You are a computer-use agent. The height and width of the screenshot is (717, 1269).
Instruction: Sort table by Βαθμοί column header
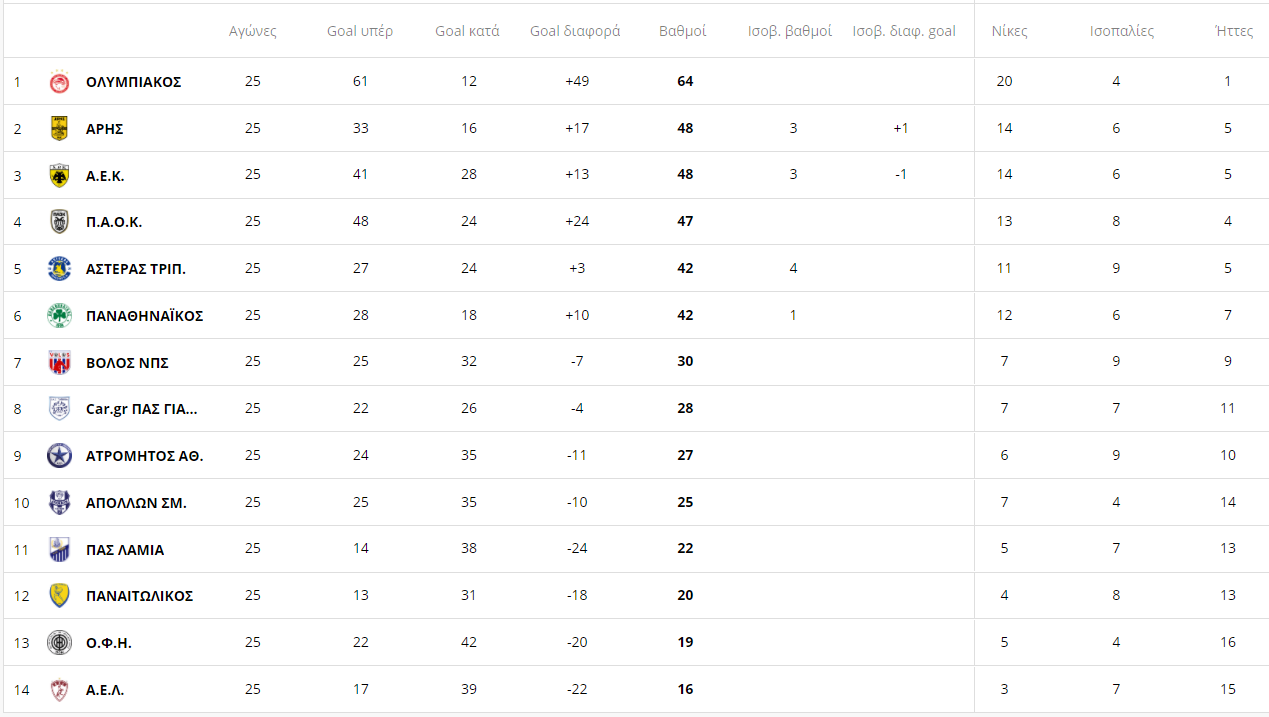click(x=683, y=31)
